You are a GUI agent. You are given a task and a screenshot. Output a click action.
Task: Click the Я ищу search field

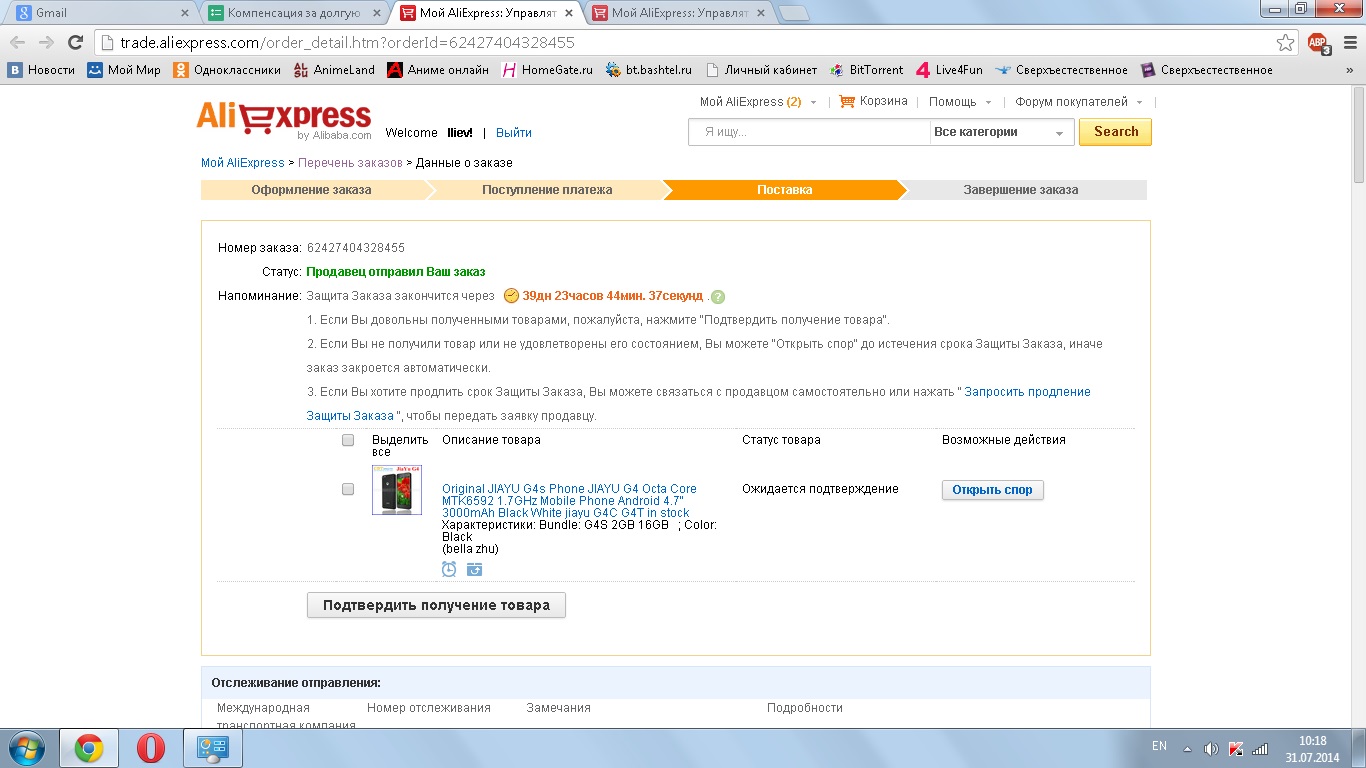tap(809, 132)
